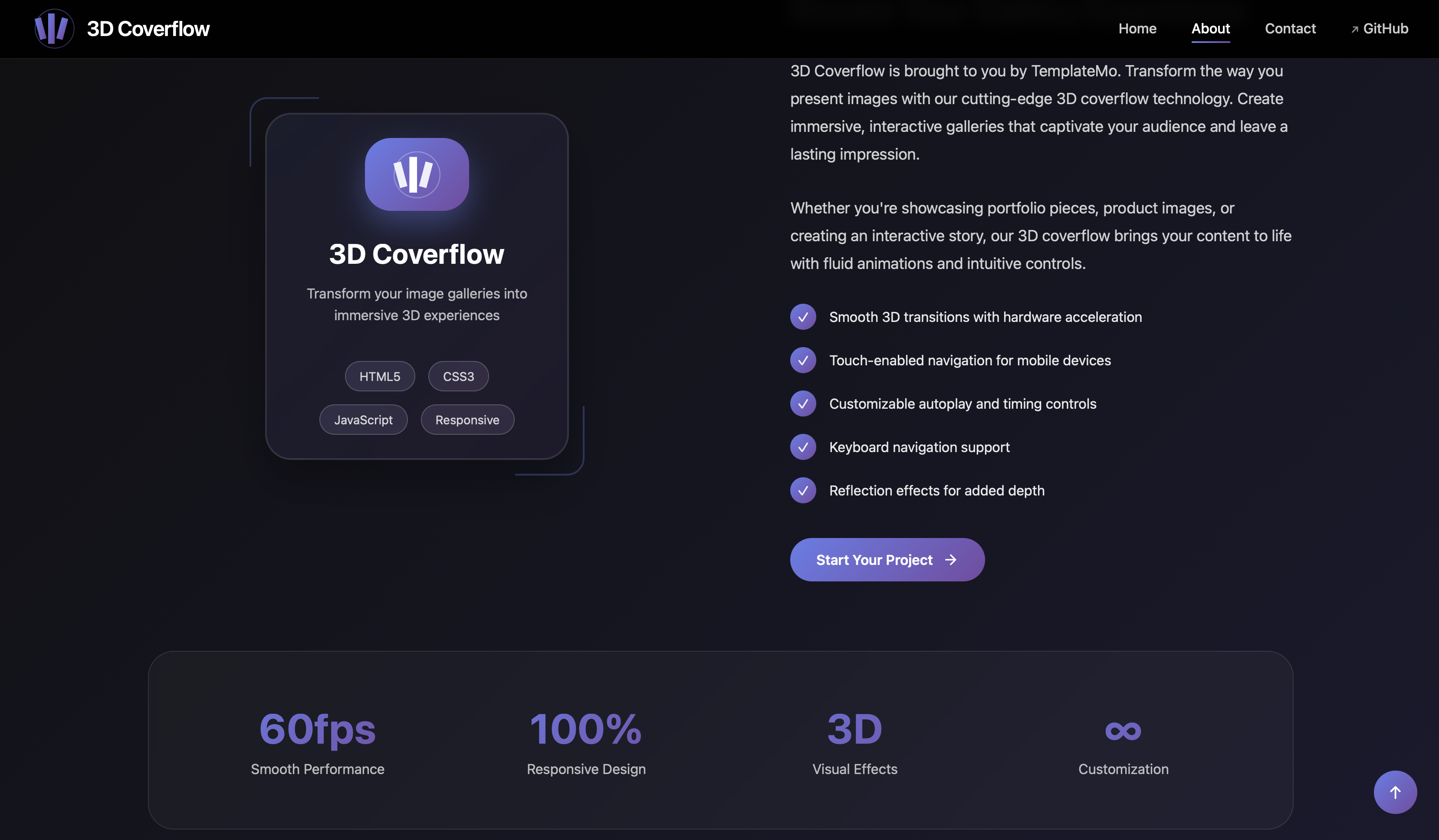
Task: Click the infinity symbol stat
Action: tap(1123, 731)
